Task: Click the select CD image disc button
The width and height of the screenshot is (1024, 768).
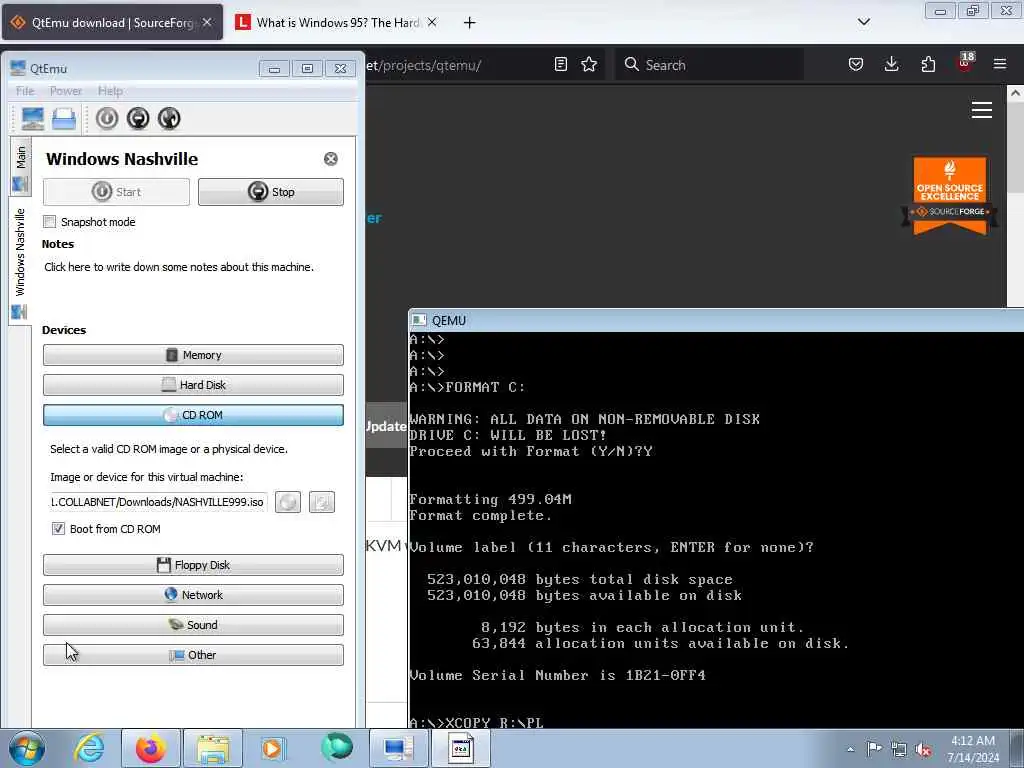Action: coord(288,502)
